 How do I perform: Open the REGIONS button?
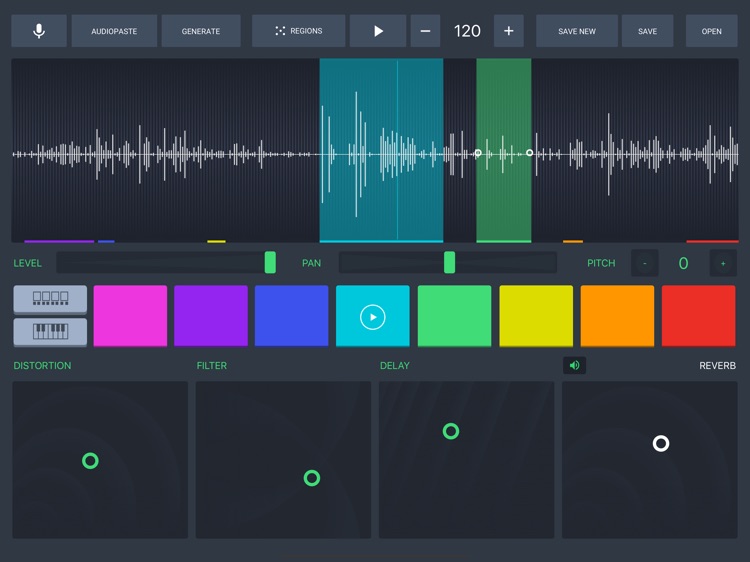pos(298,31)
